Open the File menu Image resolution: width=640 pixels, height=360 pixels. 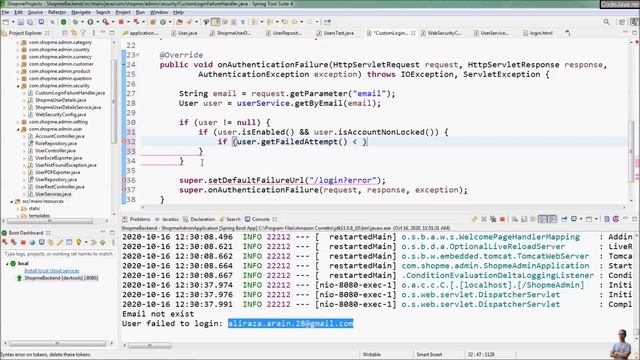point(5,12)
